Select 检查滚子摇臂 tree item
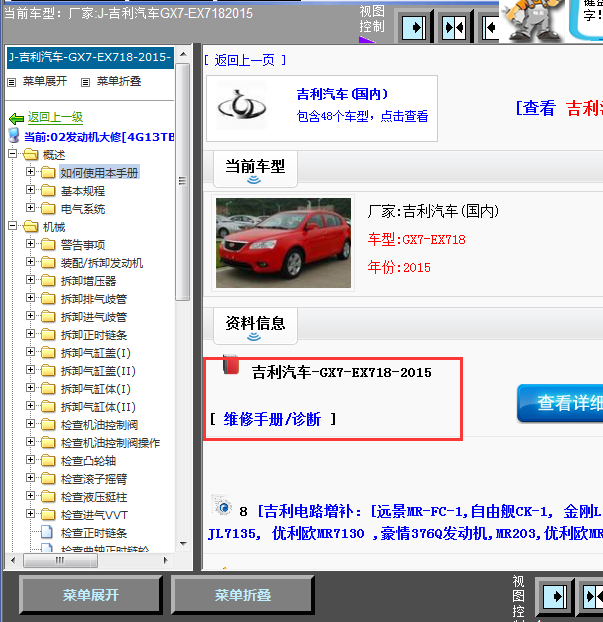Screen dimensions: 603x622 (94, 479)
